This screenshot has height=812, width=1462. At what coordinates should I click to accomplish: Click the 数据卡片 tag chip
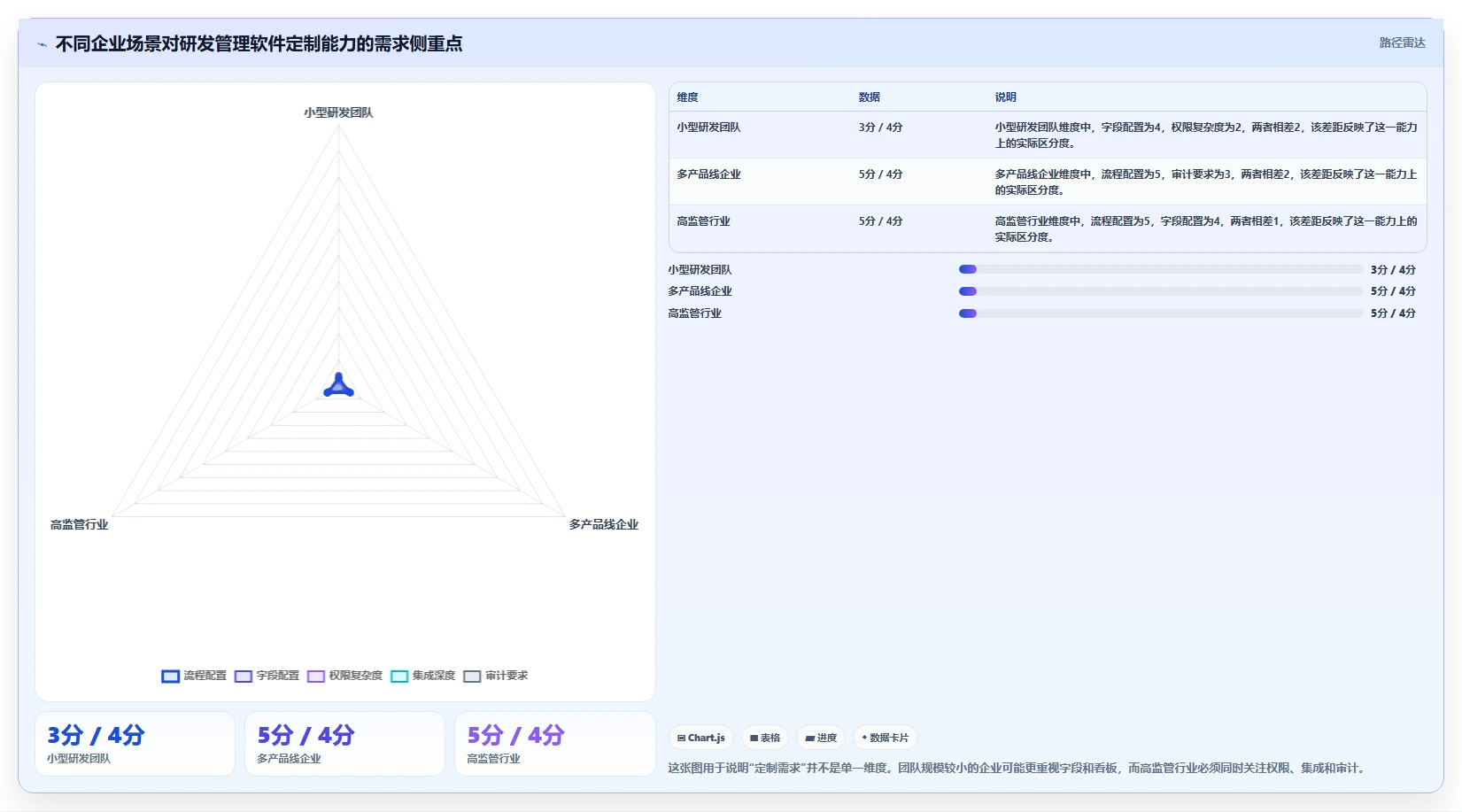pos(885,738)
